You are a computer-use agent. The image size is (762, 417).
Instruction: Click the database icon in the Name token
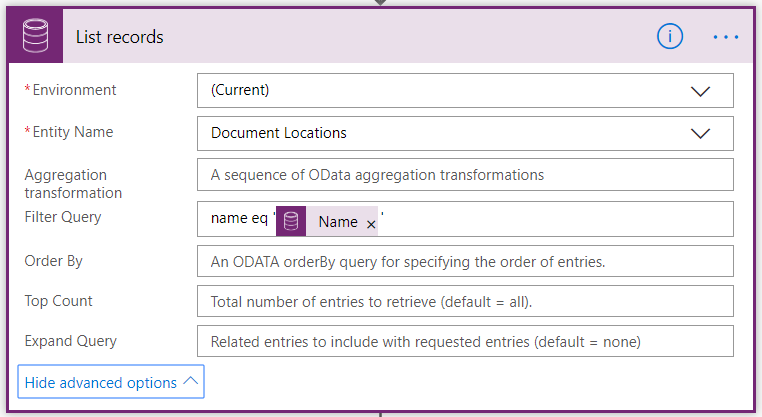tap(291, 221)
